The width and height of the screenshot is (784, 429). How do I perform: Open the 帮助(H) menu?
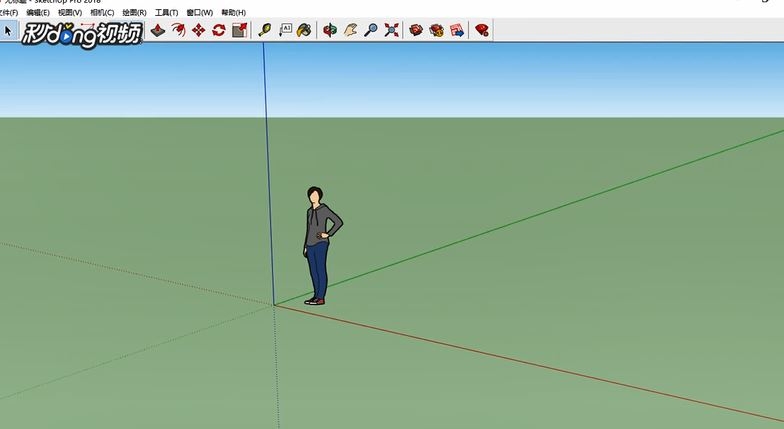click(234, 12)
